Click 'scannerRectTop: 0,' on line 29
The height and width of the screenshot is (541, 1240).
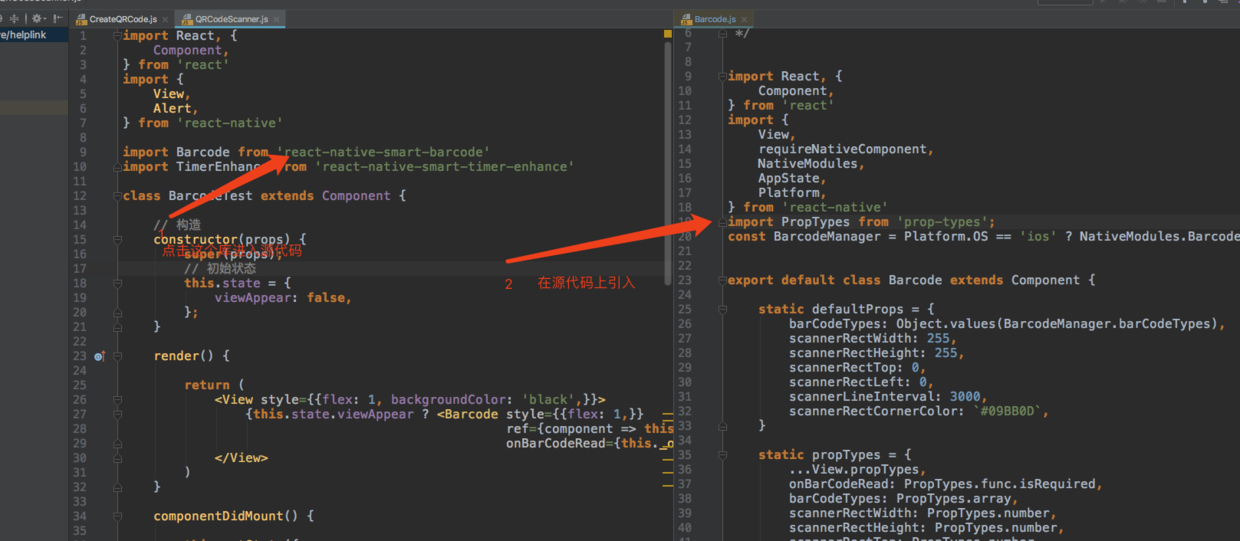(x=857, y=367)
